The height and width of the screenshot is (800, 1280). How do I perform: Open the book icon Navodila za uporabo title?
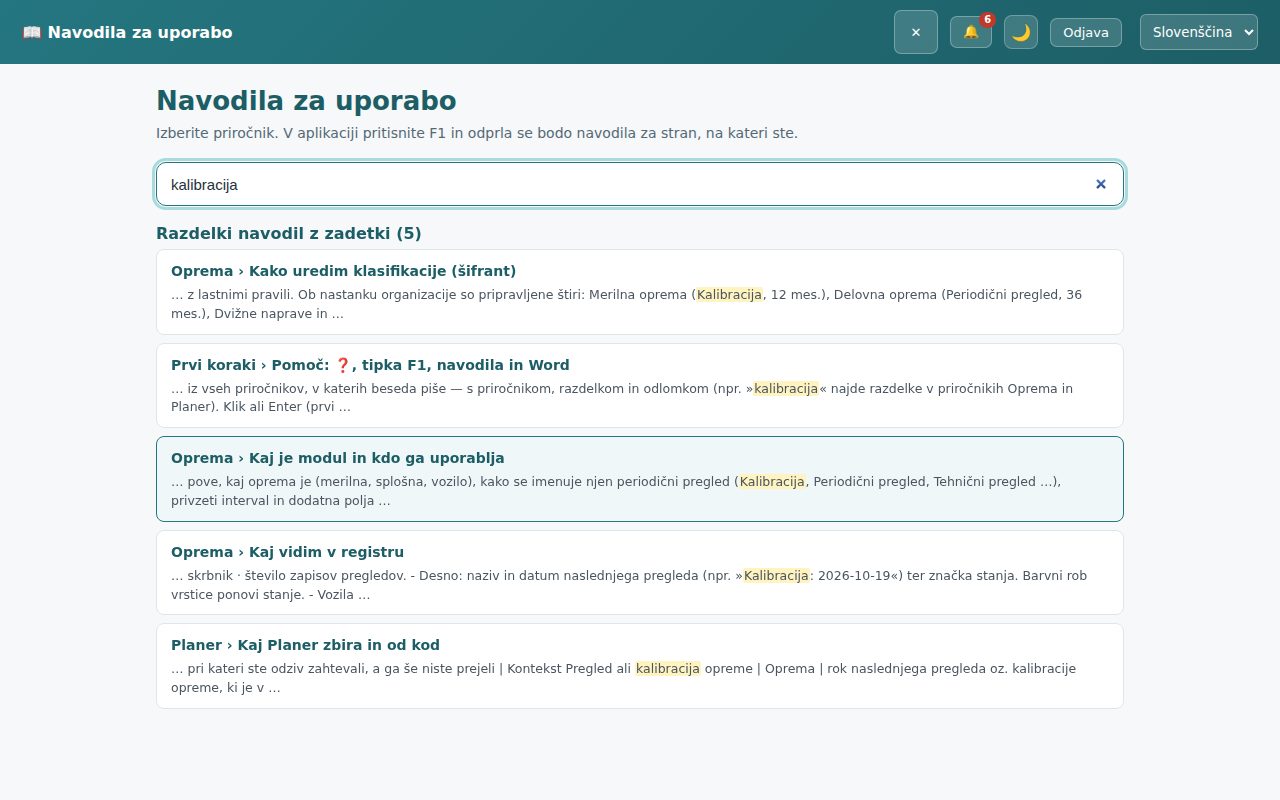[x=127, y=32]
